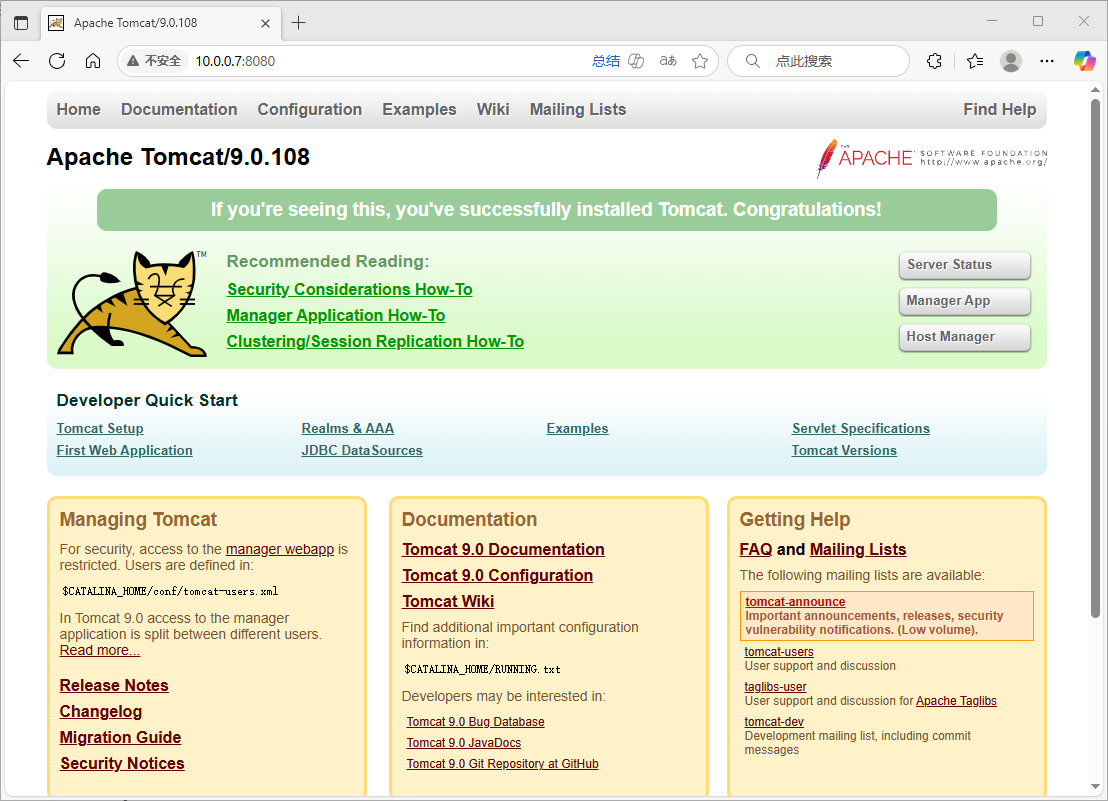1108x801 pixels.
Task: Open the browser extensions icon
Action: click(x=934, y=61)
